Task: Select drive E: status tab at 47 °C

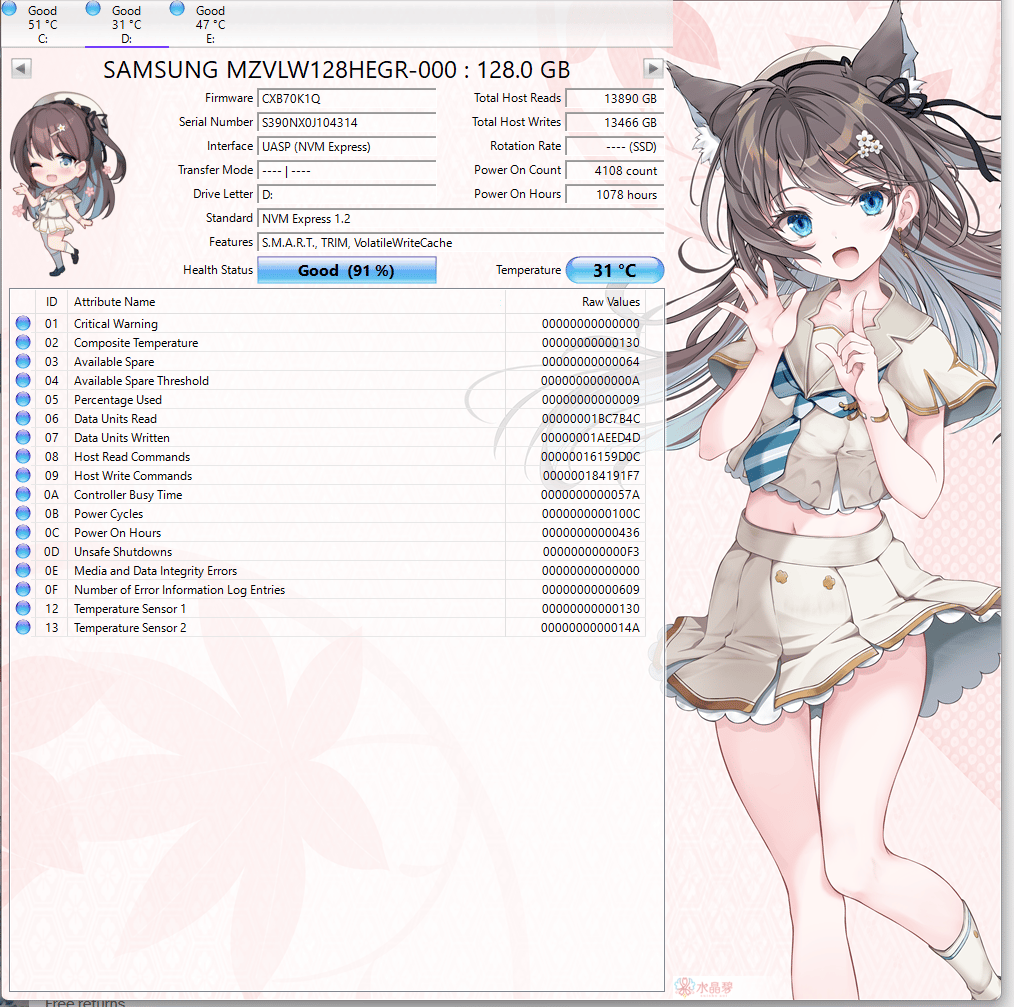Action: coord(211,24)
